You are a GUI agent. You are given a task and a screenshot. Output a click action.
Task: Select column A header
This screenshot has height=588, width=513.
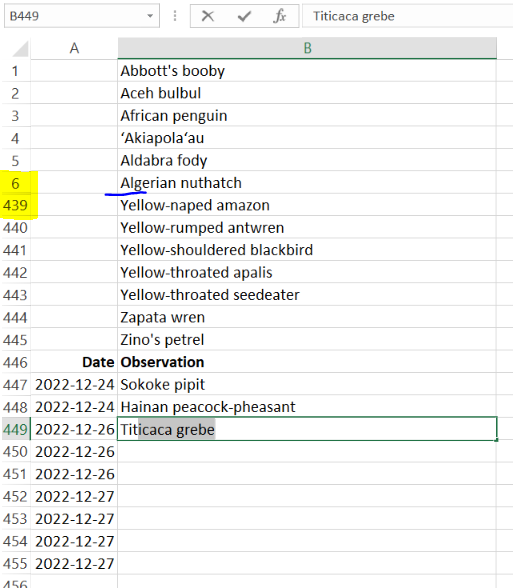[x=74, y=48]
